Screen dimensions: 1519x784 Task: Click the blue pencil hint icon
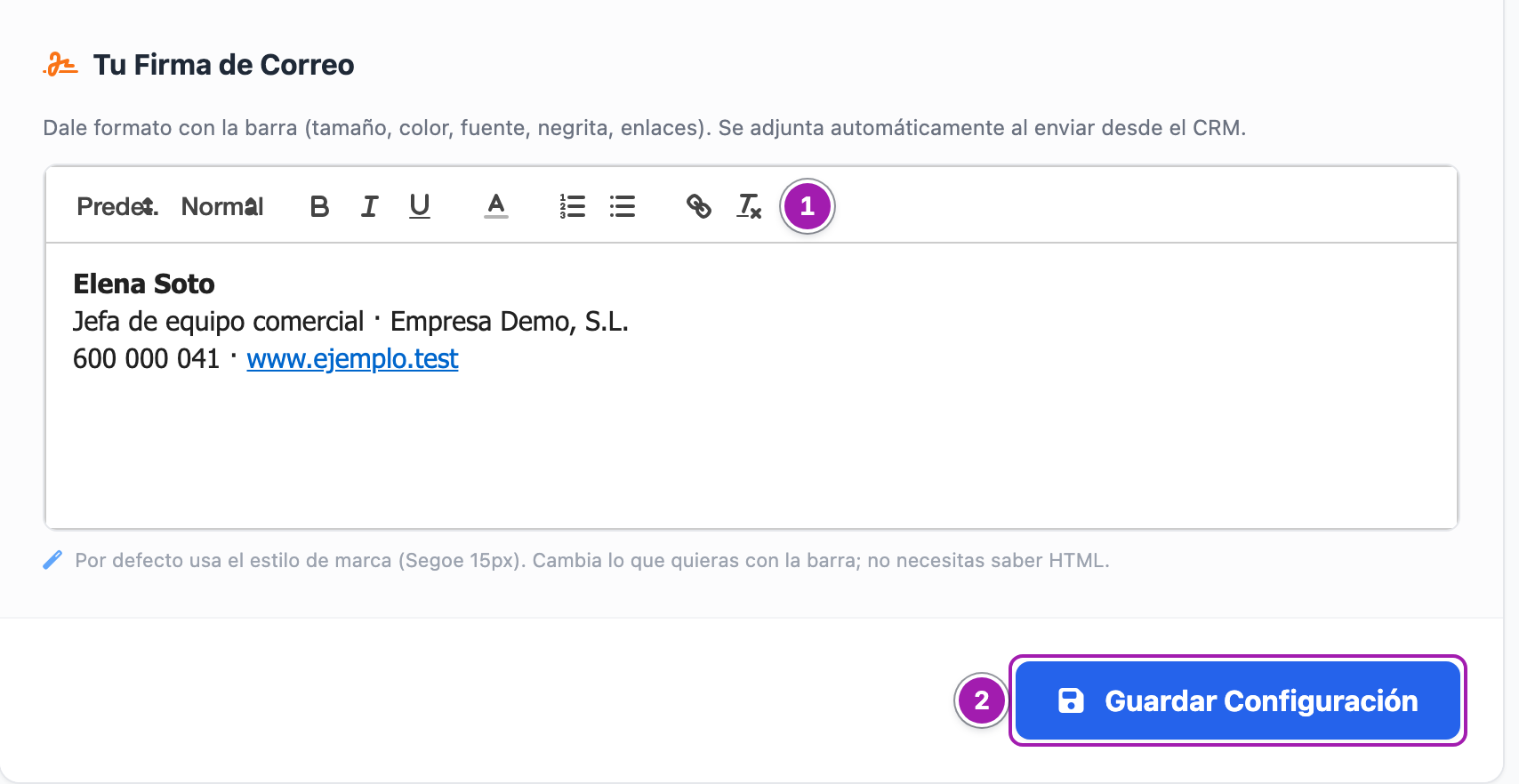[x=52, y=560]
